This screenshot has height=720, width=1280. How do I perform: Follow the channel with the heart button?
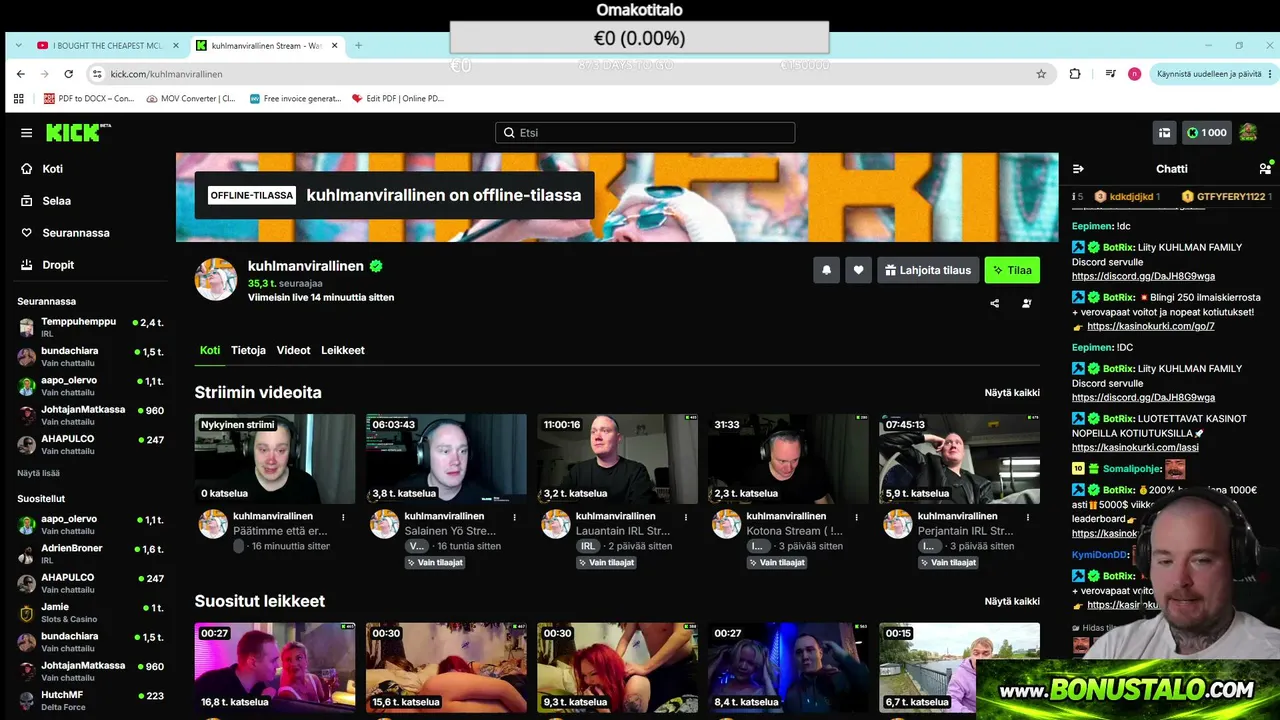(x=858, y=270)
